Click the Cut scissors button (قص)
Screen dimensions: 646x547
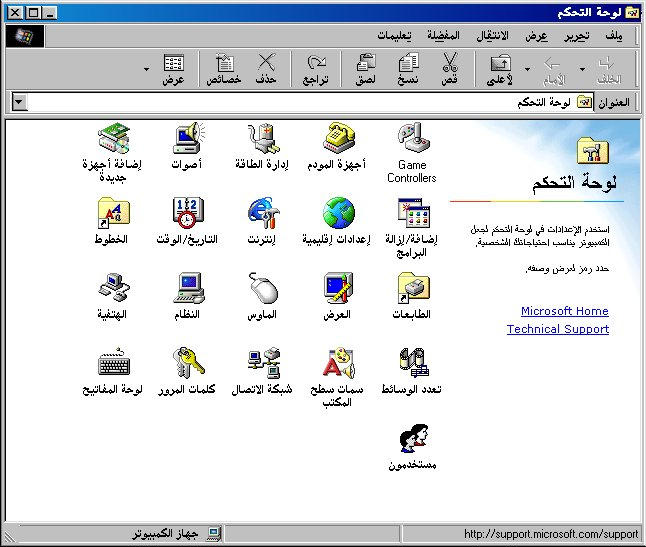pyautogui.click(x=449, y=69)
